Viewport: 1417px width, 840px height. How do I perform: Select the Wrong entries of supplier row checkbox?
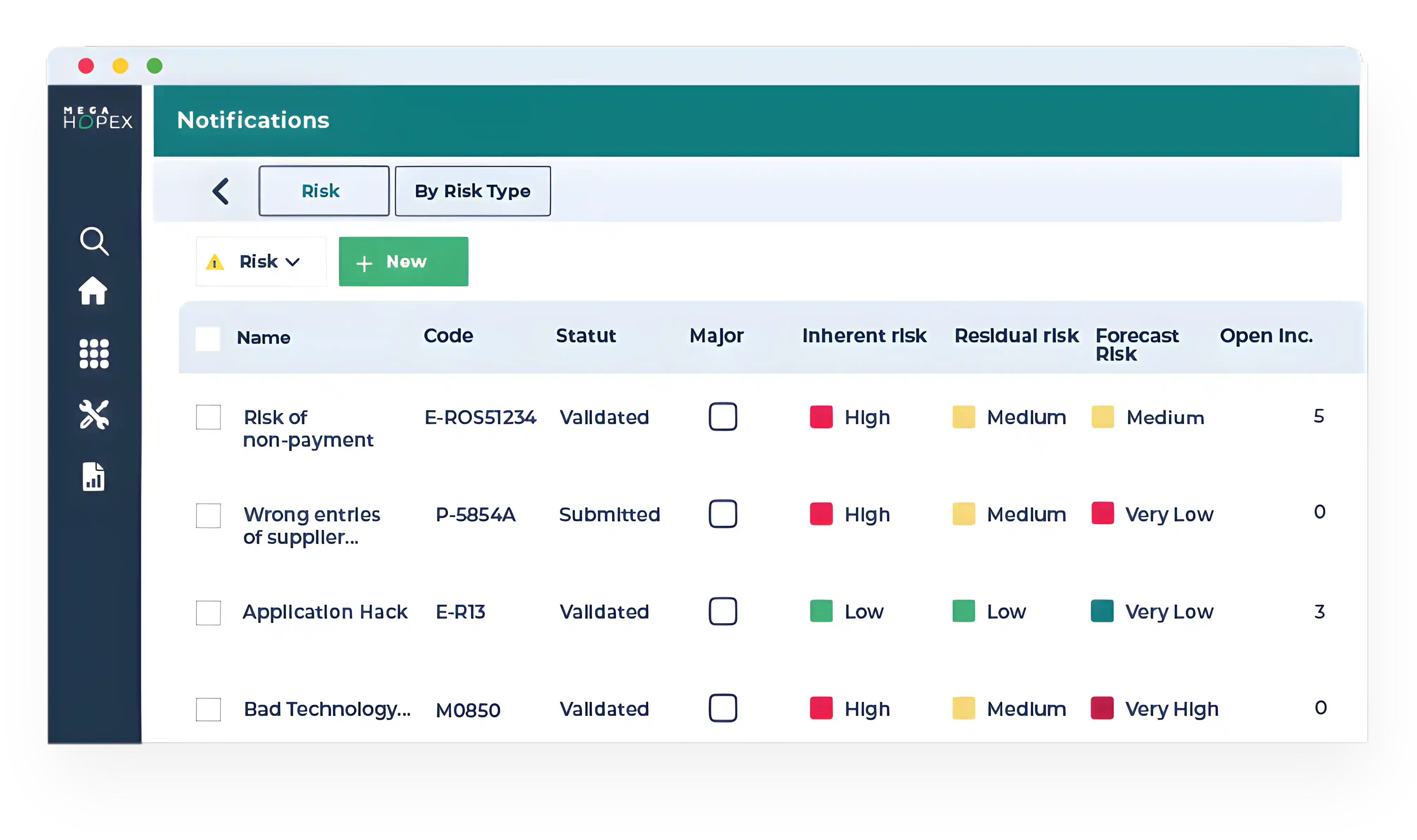[x=208, y=515]
